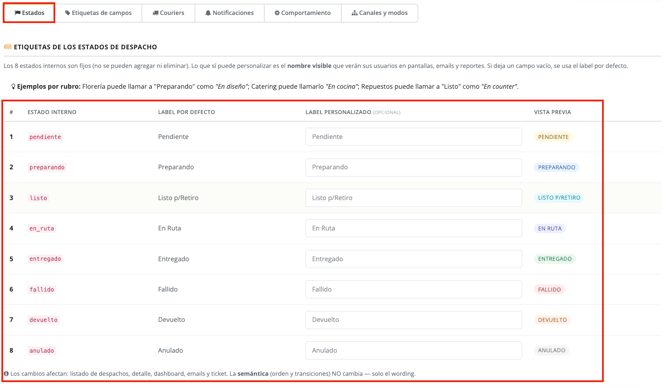This screenshot has width=670, height=388.
Task: Click the default label 'Pendiente' cell
Action: (x=173, y=137)
